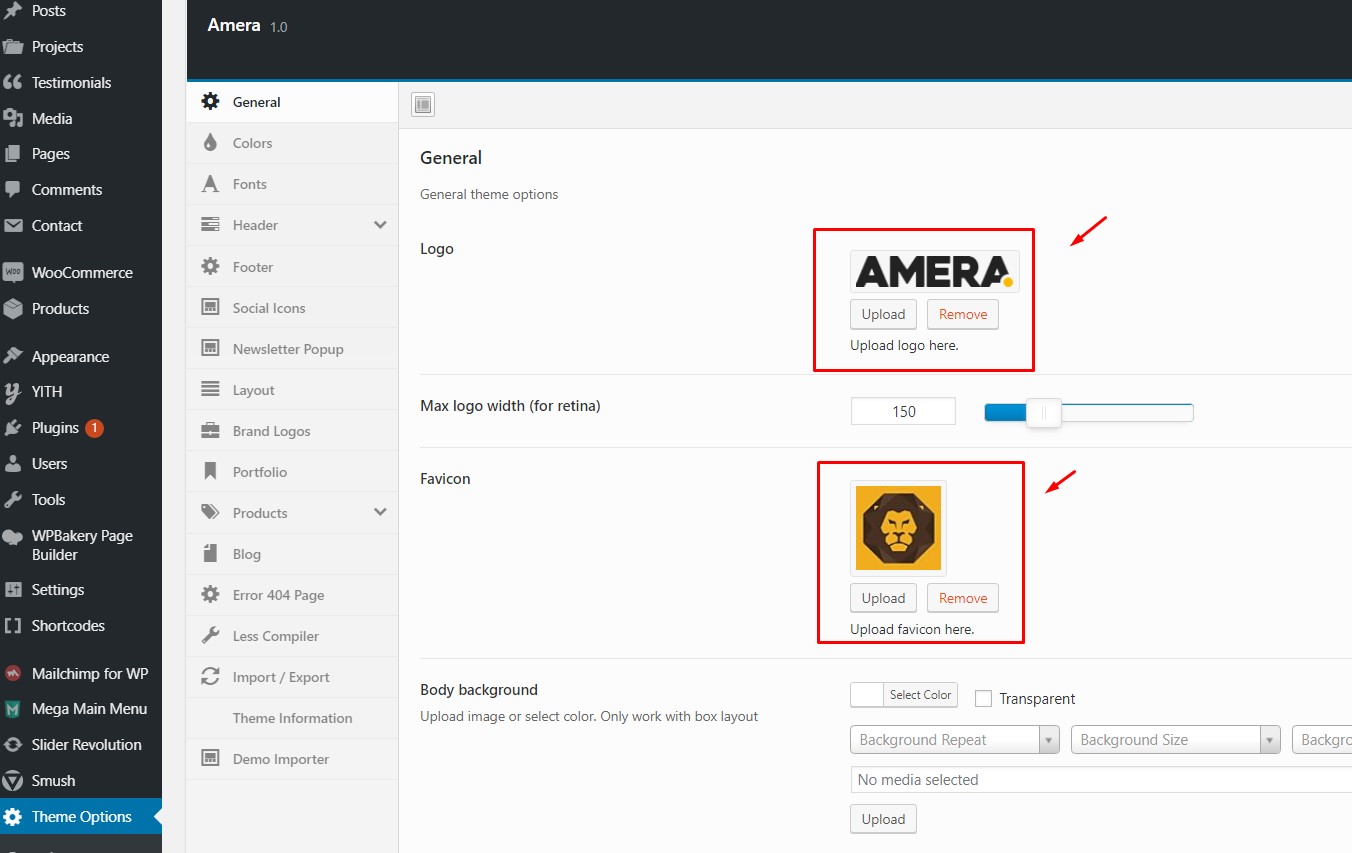Remove the uploaded Amera logo
Viewport: 1352px width, 853px height.
click(x=962, y=314)
